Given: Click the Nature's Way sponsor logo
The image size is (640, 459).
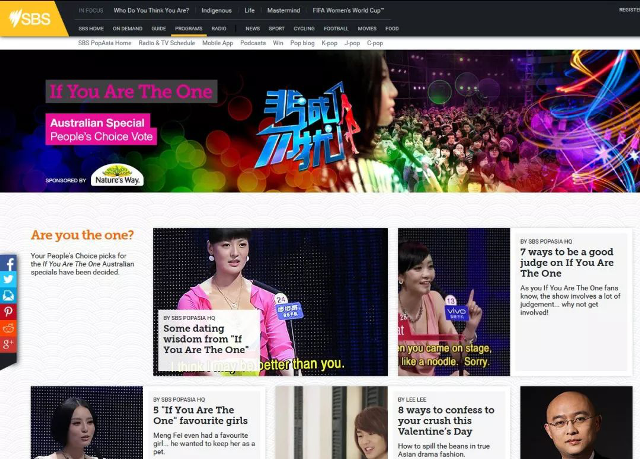Looking at the screenshot, I should tap(117, 176).
